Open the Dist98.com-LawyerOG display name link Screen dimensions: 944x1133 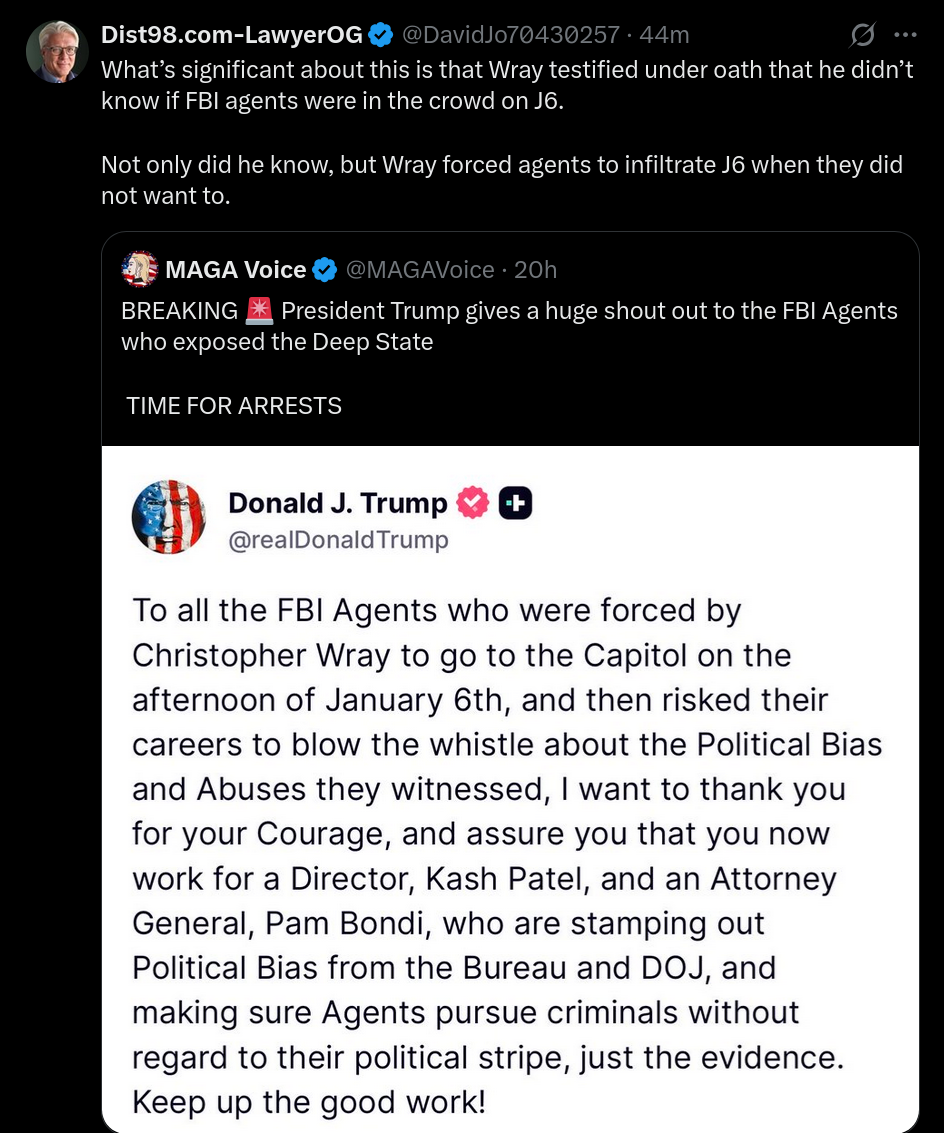(232, 35)
